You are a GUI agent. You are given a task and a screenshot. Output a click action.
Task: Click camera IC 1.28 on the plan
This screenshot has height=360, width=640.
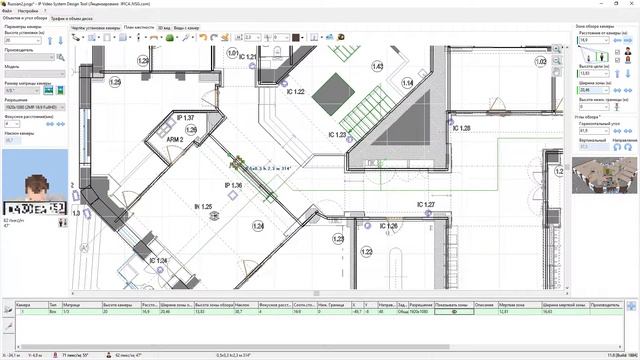(x=451, y=121)
